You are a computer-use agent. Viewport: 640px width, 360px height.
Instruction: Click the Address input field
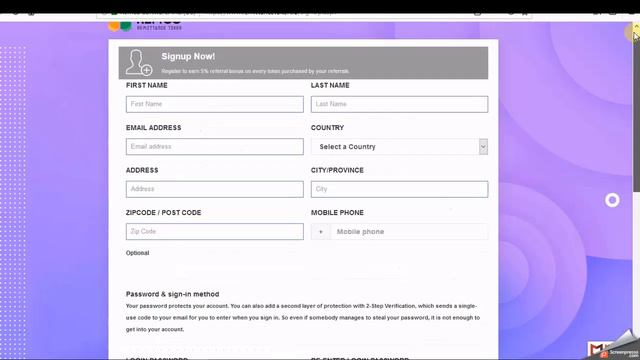tap(215, 189)
